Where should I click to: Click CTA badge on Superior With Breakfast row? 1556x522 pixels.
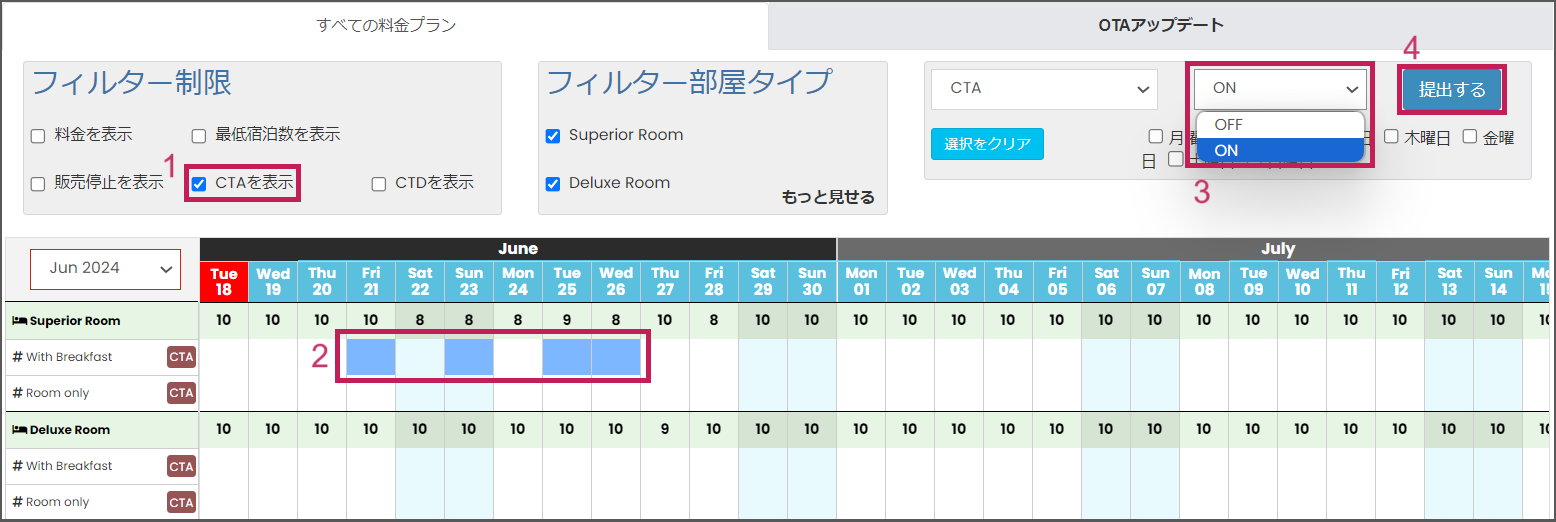pyautogui.click(x=181, y=357)
